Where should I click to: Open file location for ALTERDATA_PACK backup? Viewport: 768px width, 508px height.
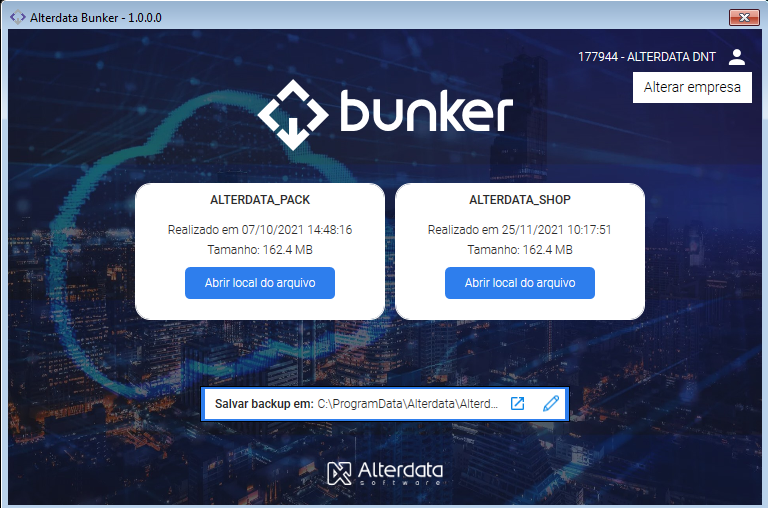(x=260, y=283)
